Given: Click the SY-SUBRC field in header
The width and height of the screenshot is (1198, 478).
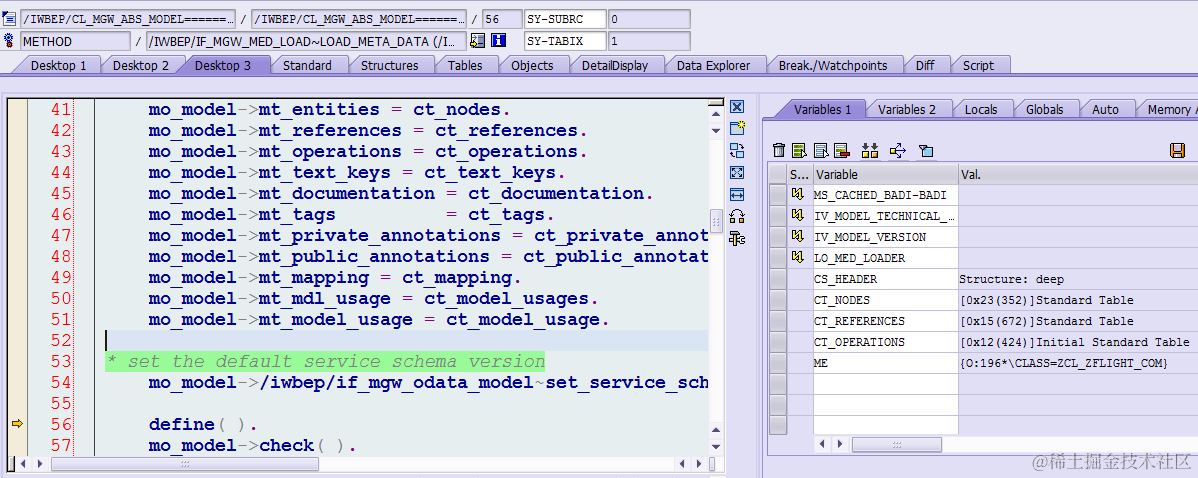Looking at the screenshot, I should click(565, 19).
